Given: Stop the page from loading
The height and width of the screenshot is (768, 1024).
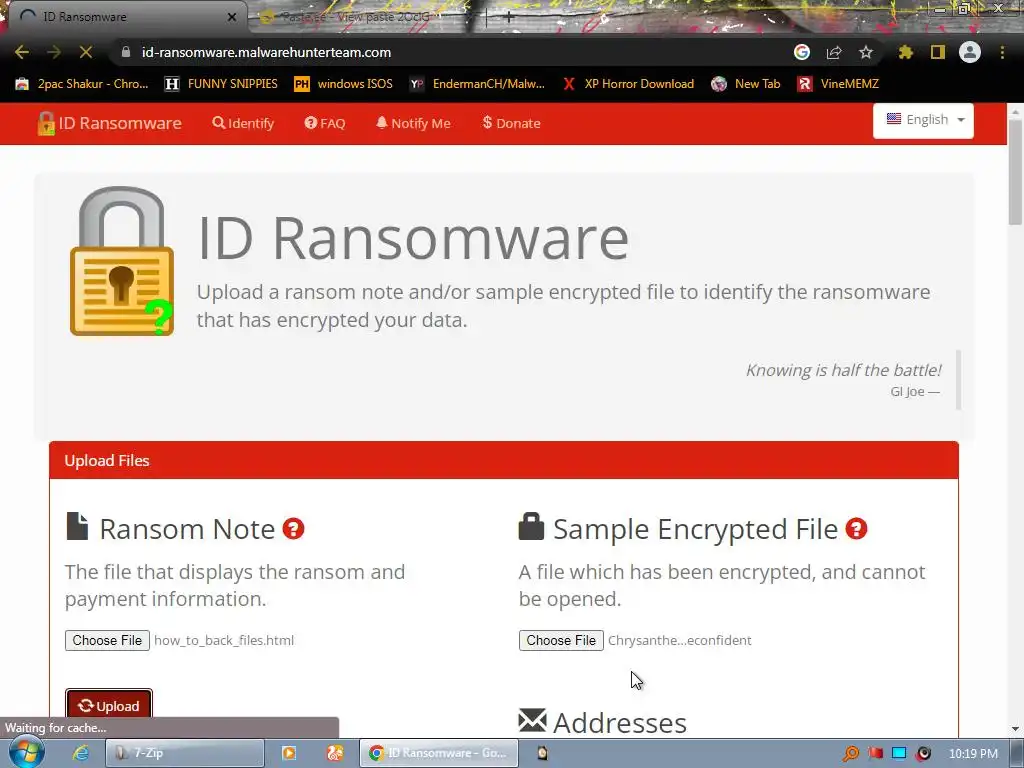Looking at the screenshot, I should point(86,52).
